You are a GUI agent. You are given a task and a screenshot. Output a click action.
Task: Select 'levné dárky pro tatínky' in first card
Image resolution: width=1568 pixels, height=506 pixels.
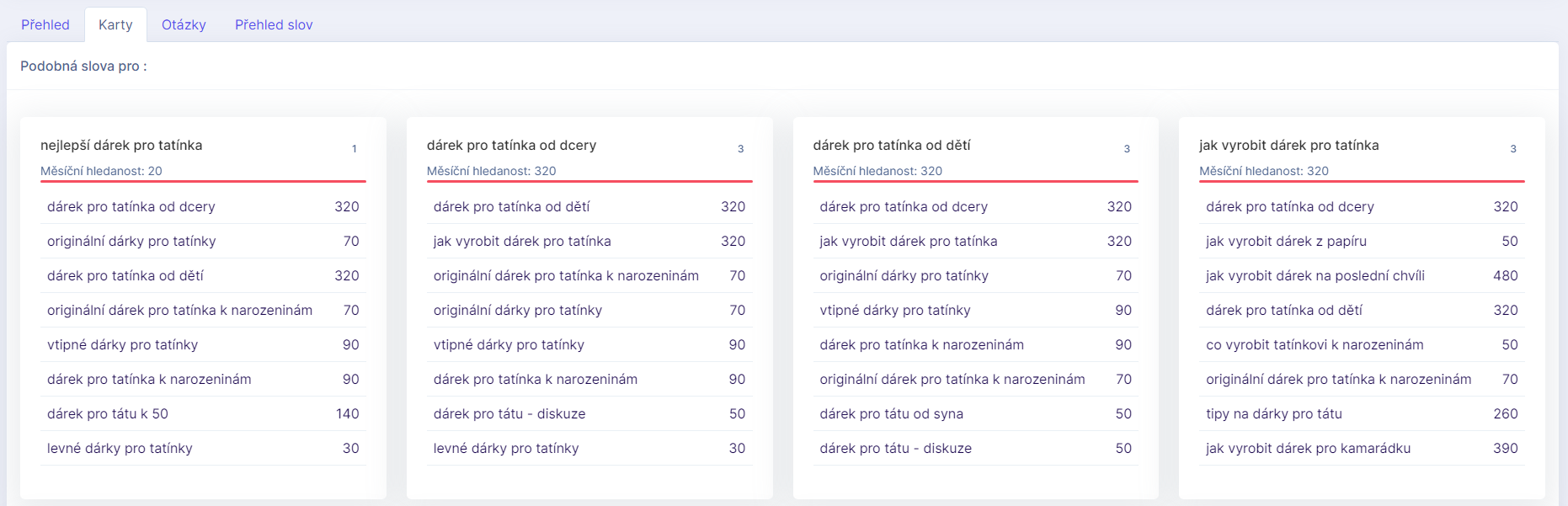coord(120,448)
